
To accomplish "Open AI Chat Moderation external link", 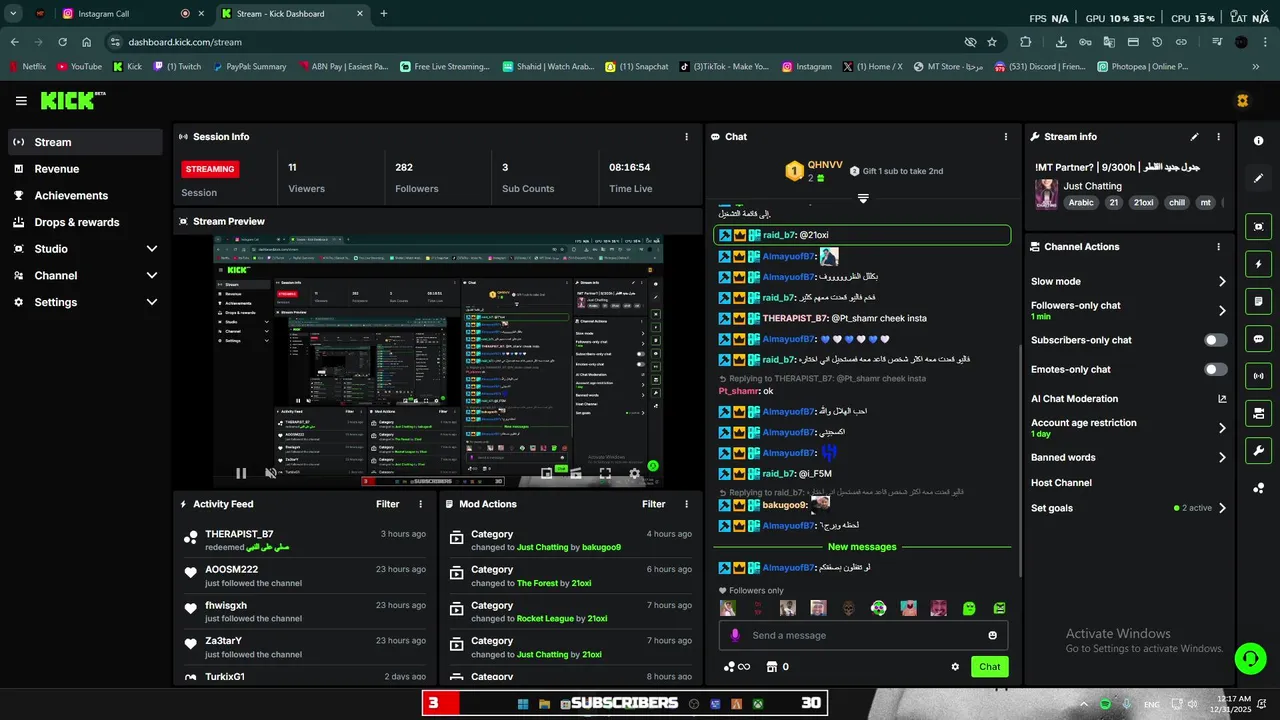I will (1222, 399).
